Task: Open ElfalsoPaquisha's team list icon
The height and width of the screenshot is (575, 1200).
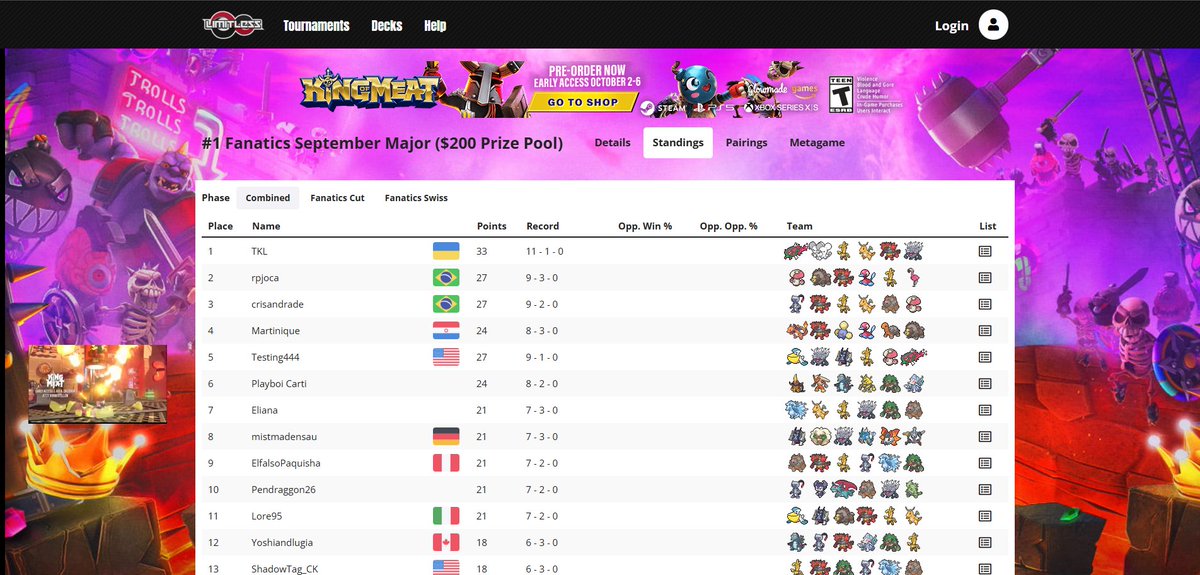Action: point(984,463)
